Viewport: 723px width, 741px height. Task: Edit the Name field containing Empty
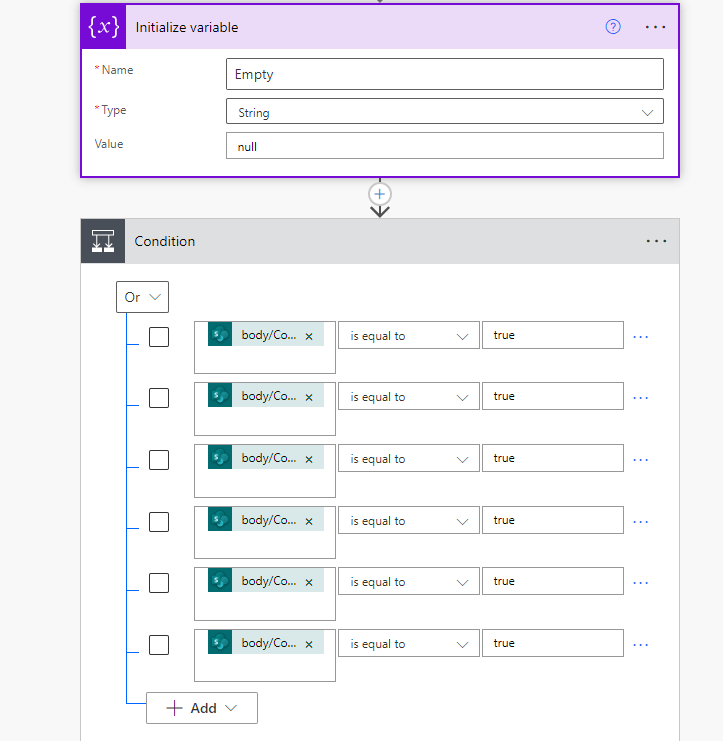(445, 74)
